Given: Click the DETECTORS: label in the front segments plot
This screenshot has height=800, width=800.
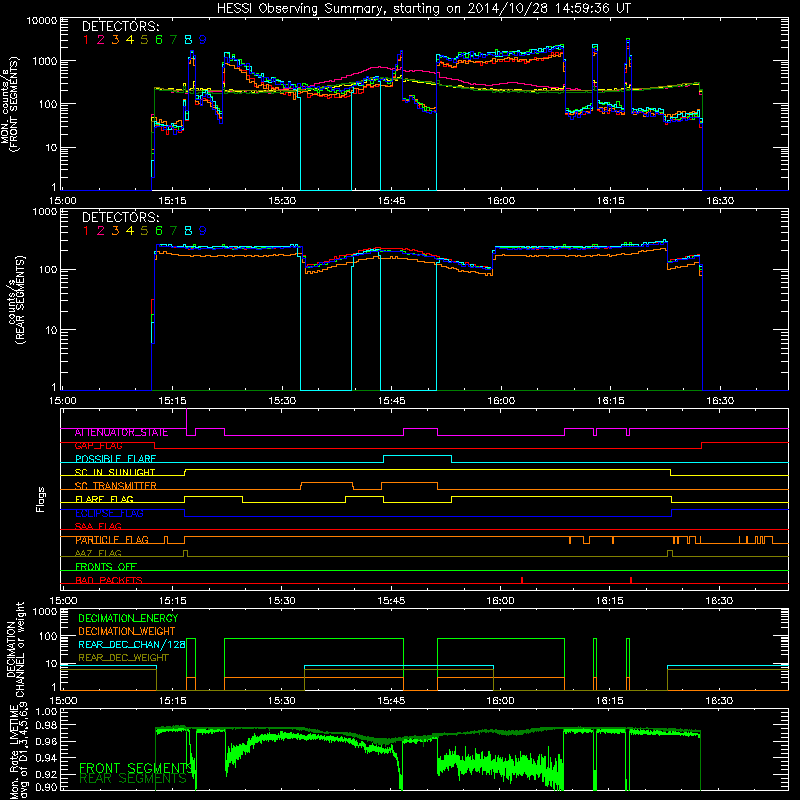Looking at the screenshot, I should pos(120,26).
